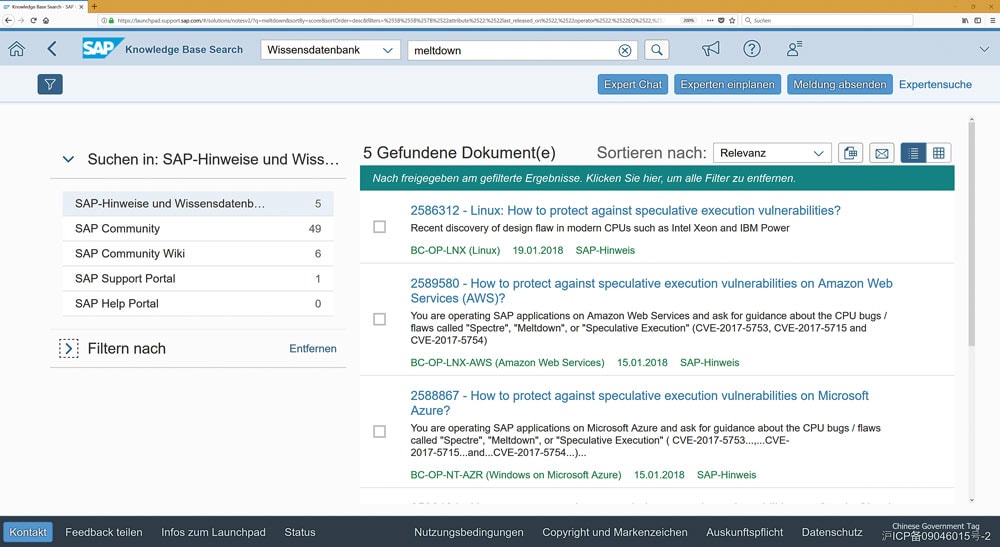Select SAP Help Portal category

click(198, 303)
